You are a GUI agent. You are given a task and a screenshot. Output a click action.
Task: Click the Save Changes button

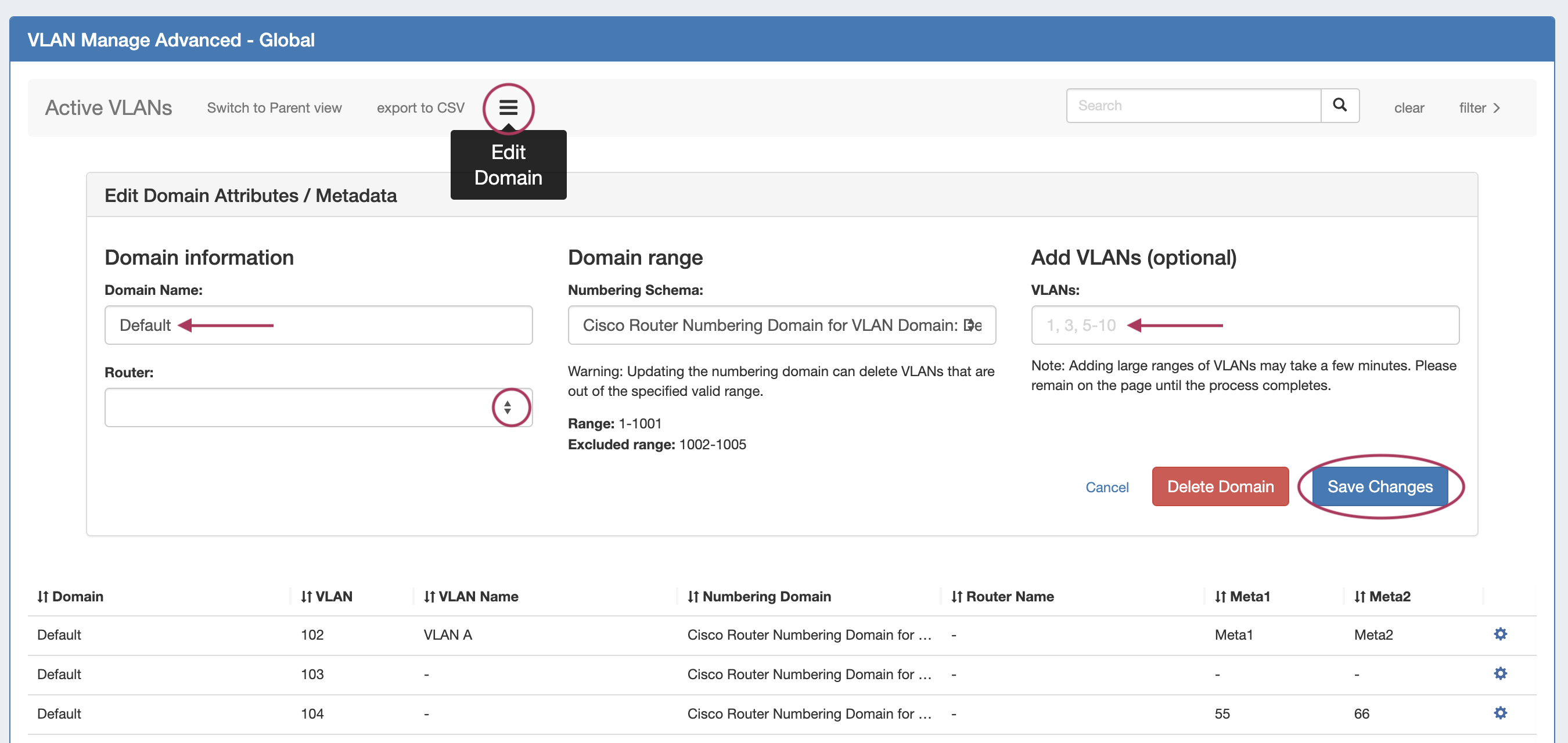[1379, 486]
